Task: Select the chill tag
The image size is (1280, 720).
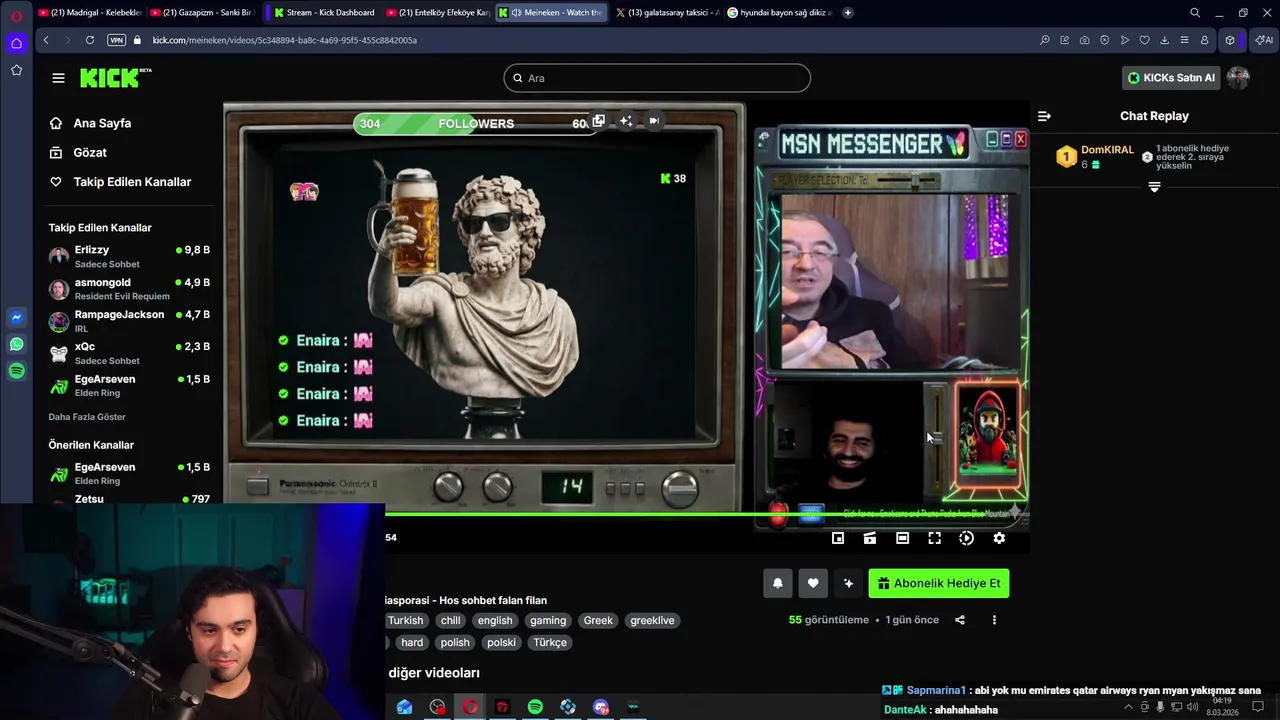Action: pos(451,620)
